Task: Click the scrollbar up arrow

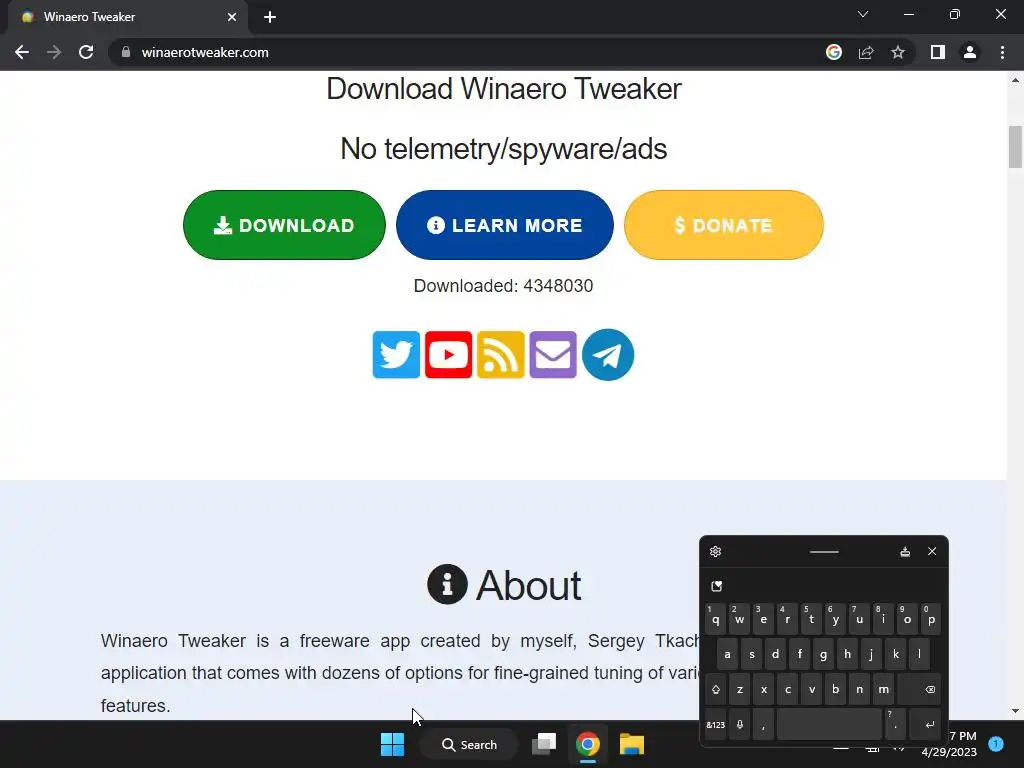Action: (x=1015, y=80)
